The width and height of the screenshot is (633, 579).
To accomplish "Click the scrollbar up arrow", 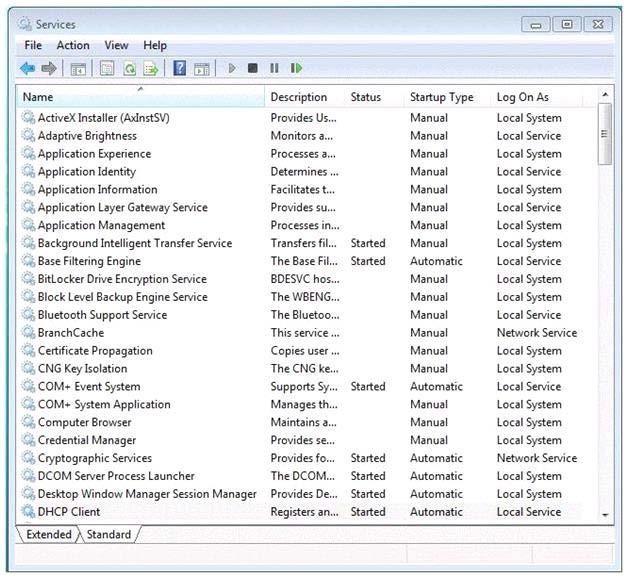I will click(x=605, y=94).
